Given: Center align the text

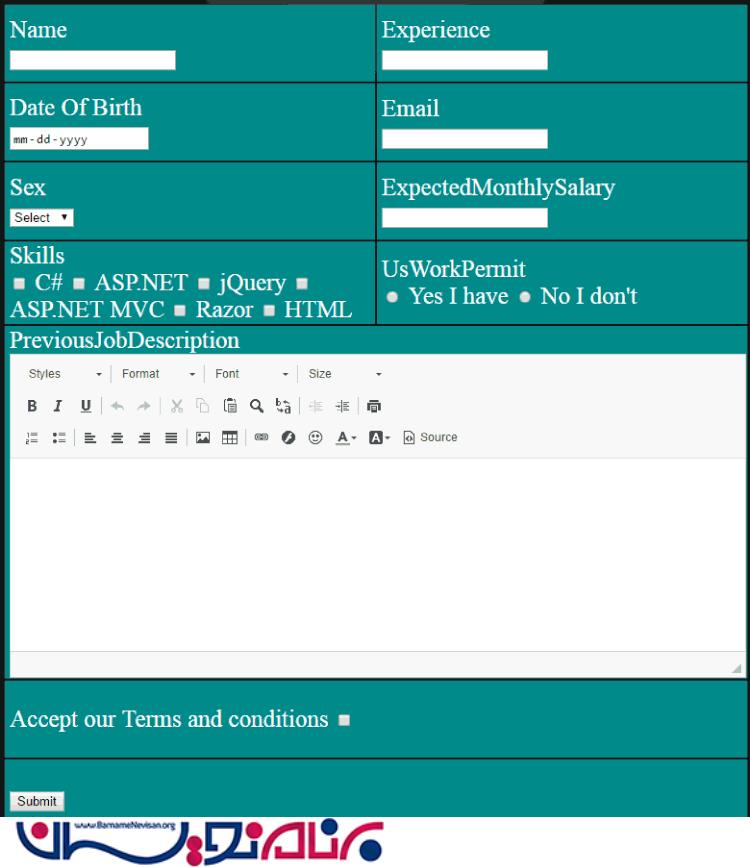Looking at the screenshot, I should [117, 438].
